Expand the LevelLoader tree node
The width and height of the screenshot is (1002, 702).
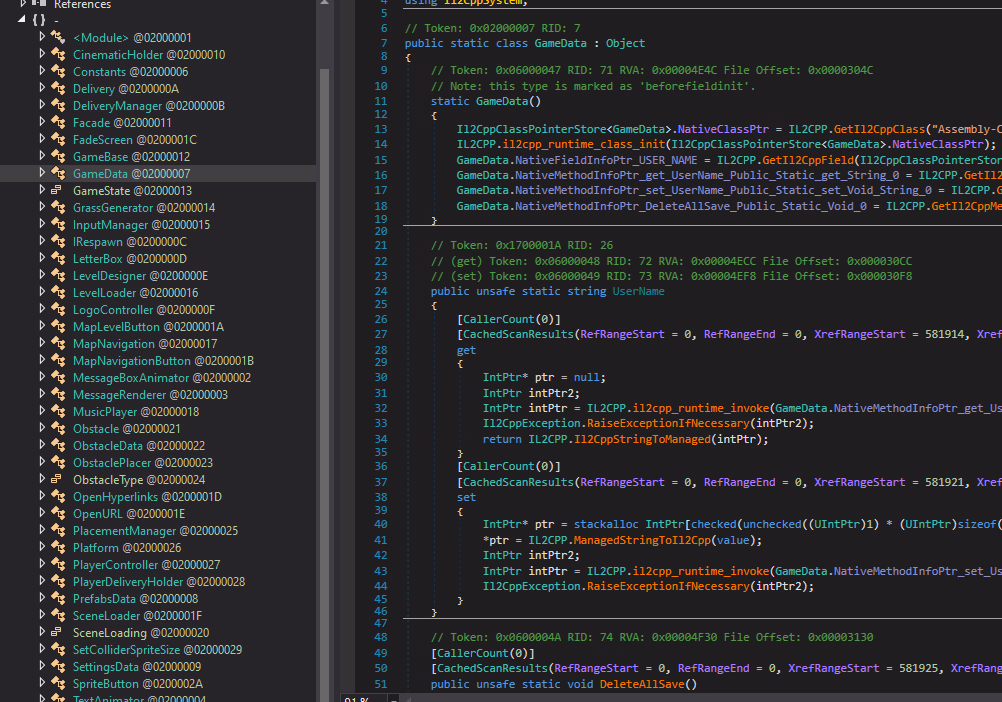(x=42, y=293)
